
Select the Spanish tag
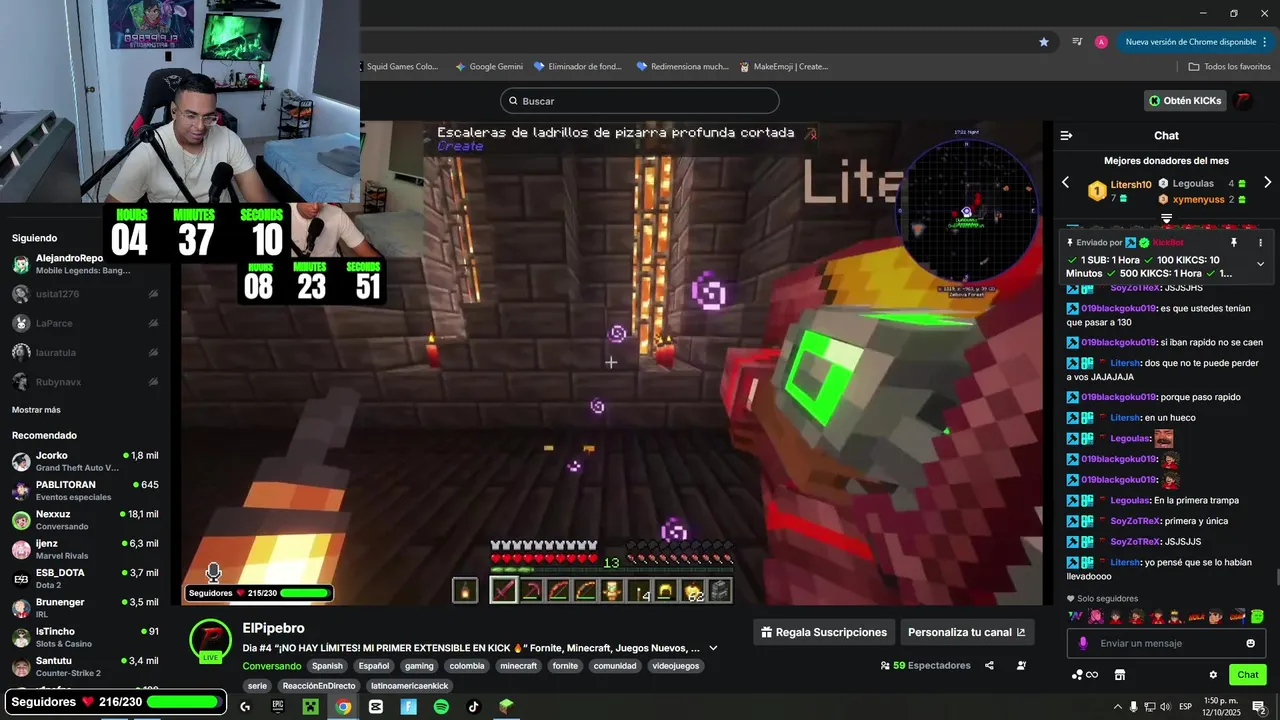pyautogui.click(x=327, y=666)
